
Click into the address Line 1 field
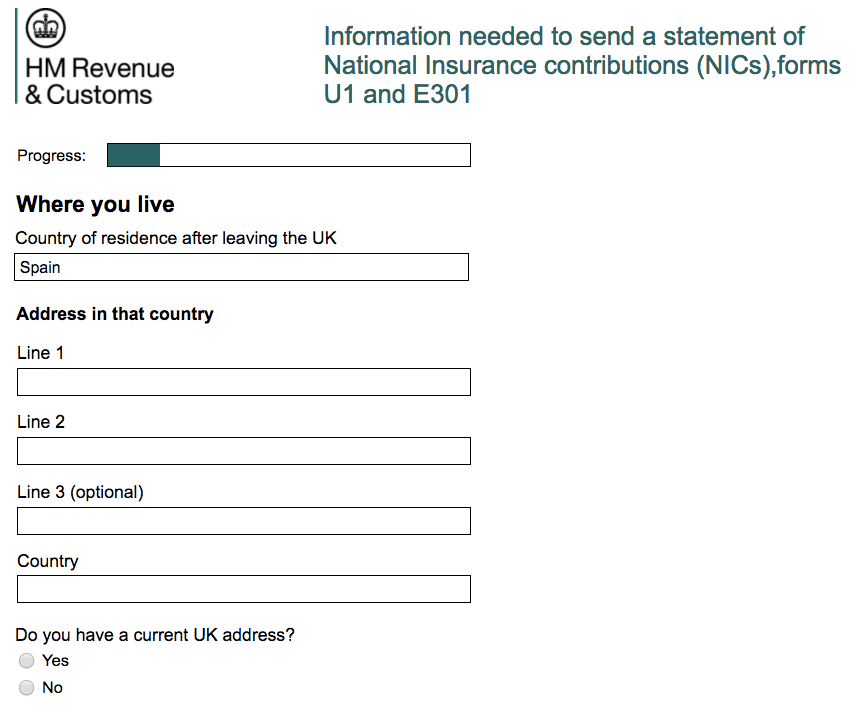pyautogui.click(x=243, y=382)
